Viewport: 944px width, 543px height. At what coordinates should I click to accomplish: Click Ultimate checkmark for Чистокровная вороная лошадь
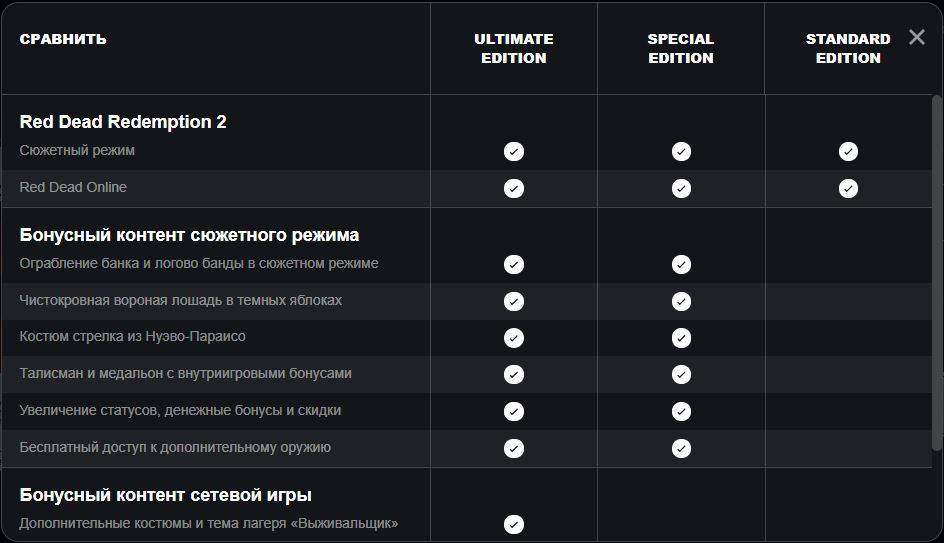pyautogui.click(x=514, y=301)
